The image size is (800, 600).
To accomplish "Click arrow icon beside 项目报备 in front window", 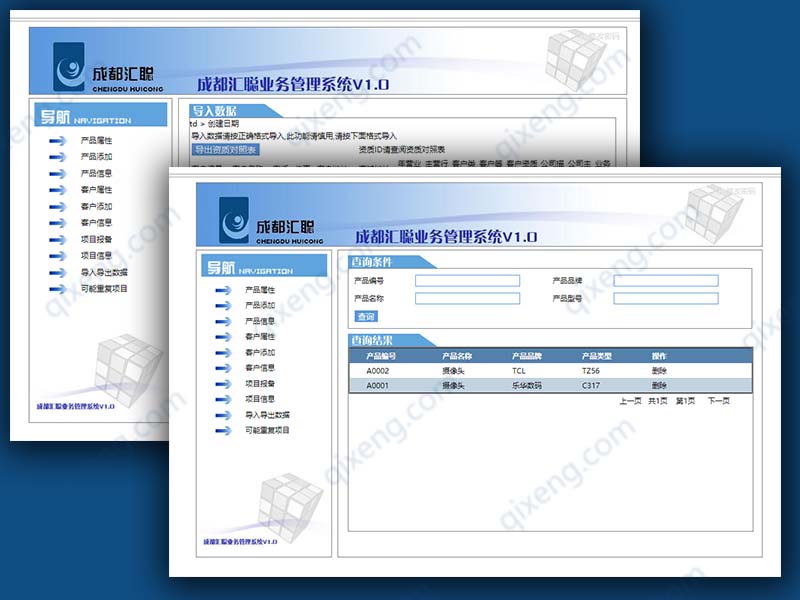I will click(x=223, y=384).
